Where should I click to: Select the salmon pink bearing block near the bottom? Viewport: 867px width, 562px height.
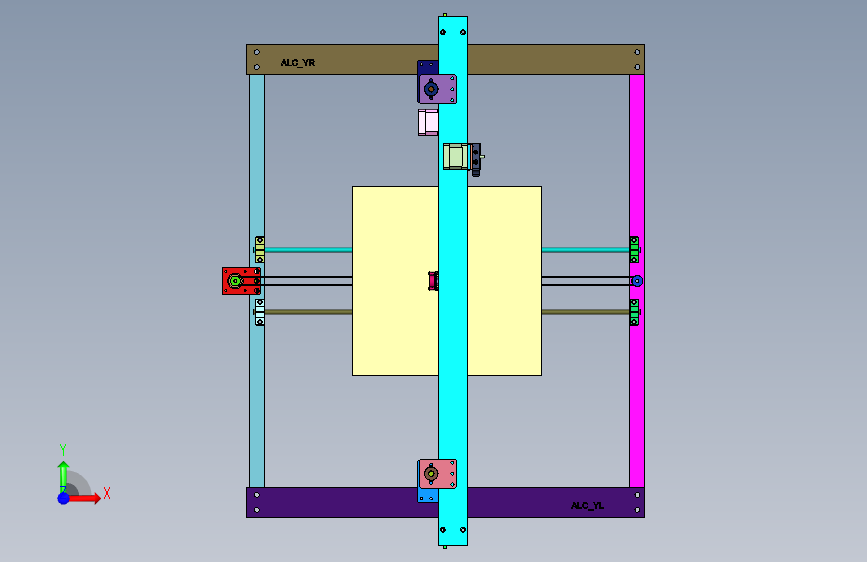pyautogui.click(x=437, y=474)
